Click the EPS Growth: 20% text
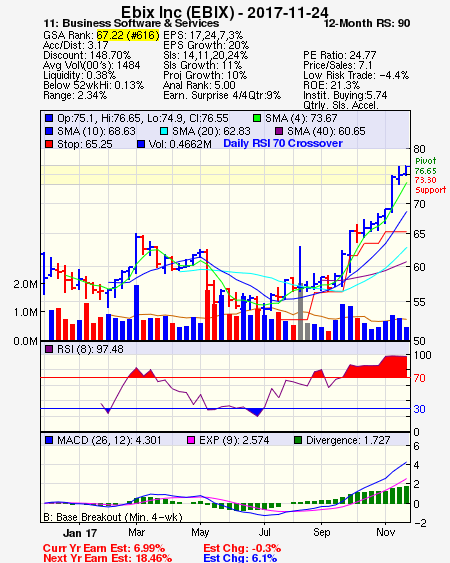 [x=206, y=45]
